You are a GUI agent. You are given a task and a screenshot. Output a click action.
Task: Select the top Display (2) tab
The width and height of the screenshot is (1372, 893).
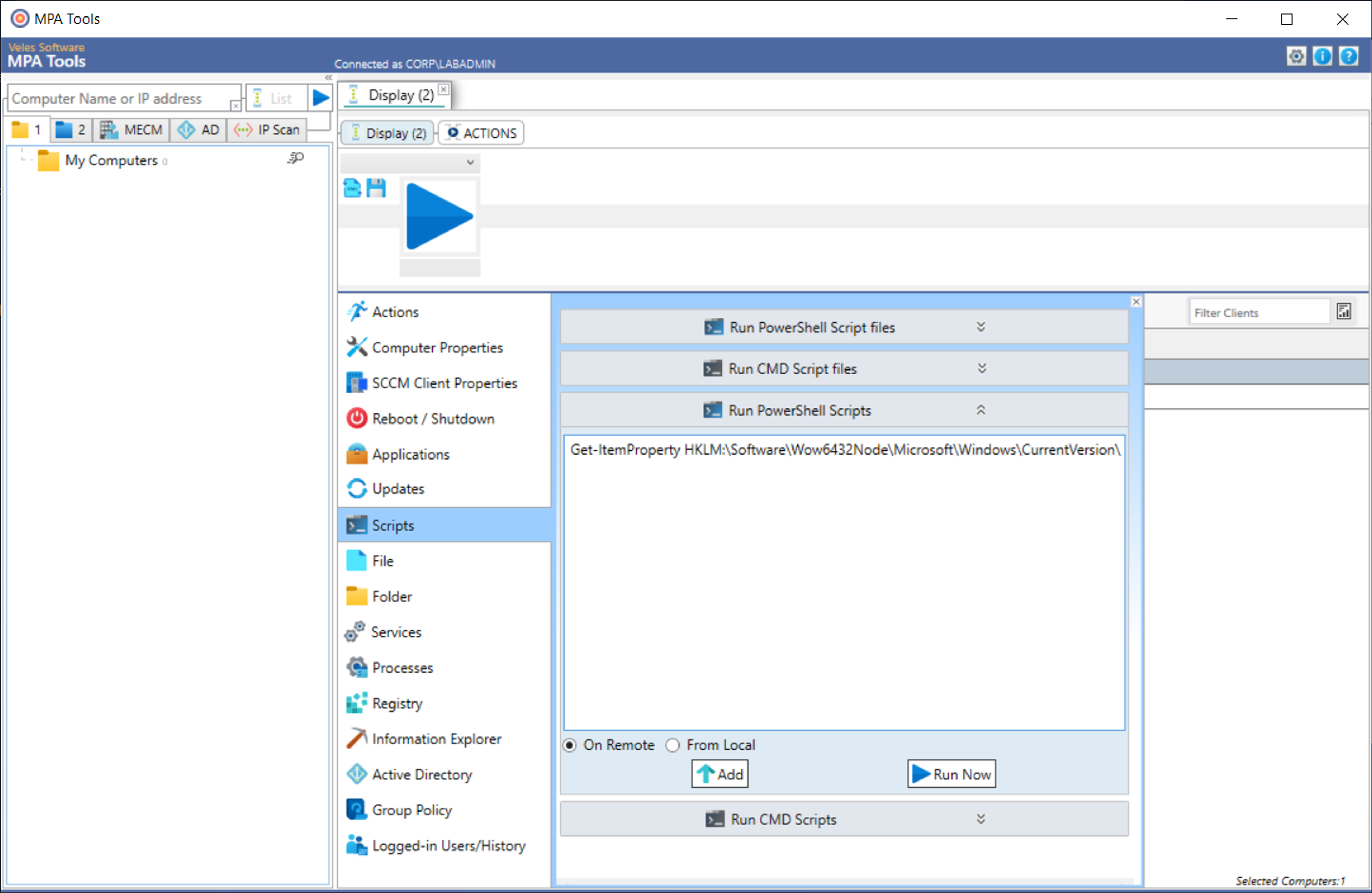coord(395,95)
